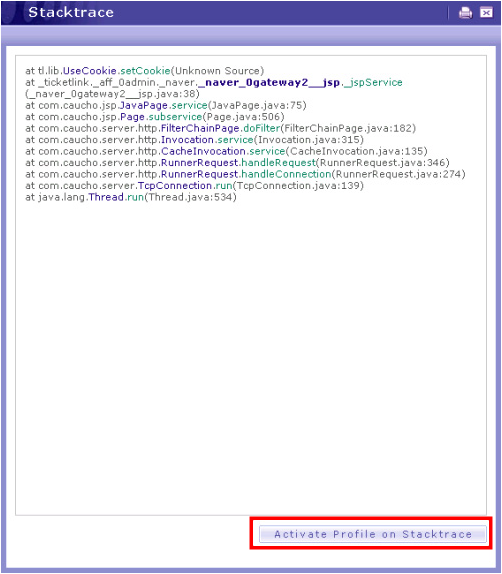502x574 pixels.
Task: Close the Stacktrace window
Action: [x=486, y=13]
